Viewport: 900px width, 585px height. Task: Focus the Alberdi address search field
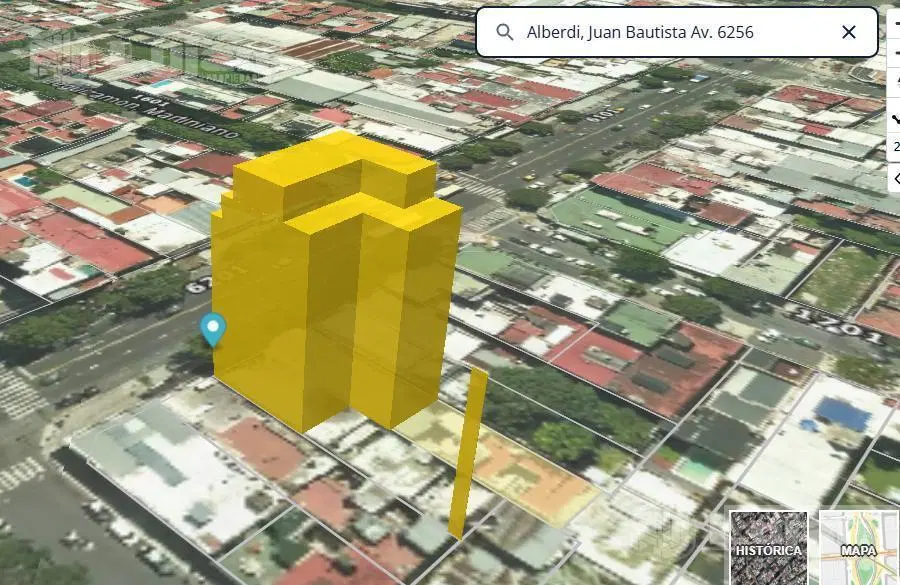pyautogui.click(x=677, y=32)
